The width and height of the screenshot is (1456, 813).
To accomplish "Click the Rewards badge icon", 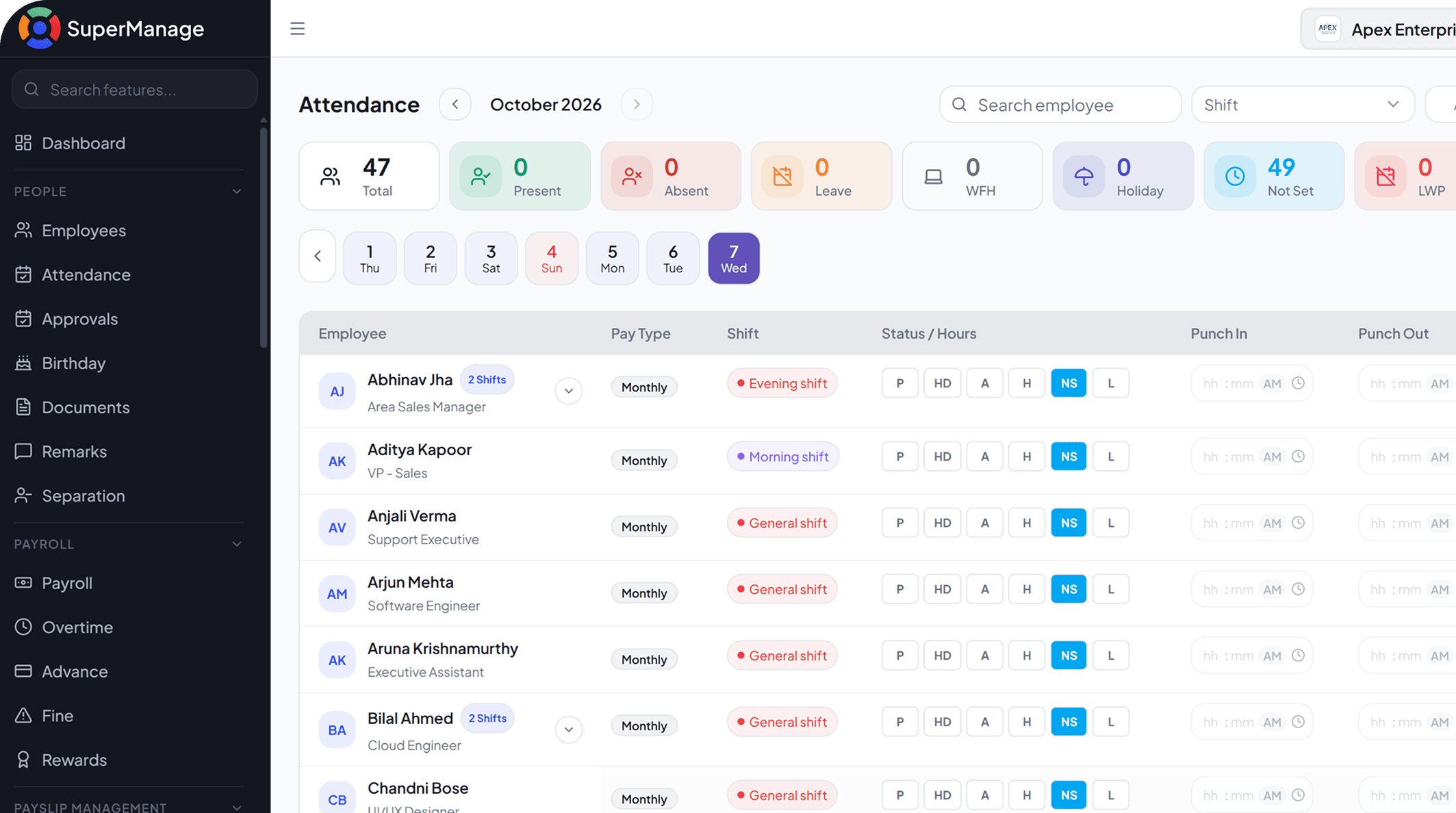I will coord(23,760).
